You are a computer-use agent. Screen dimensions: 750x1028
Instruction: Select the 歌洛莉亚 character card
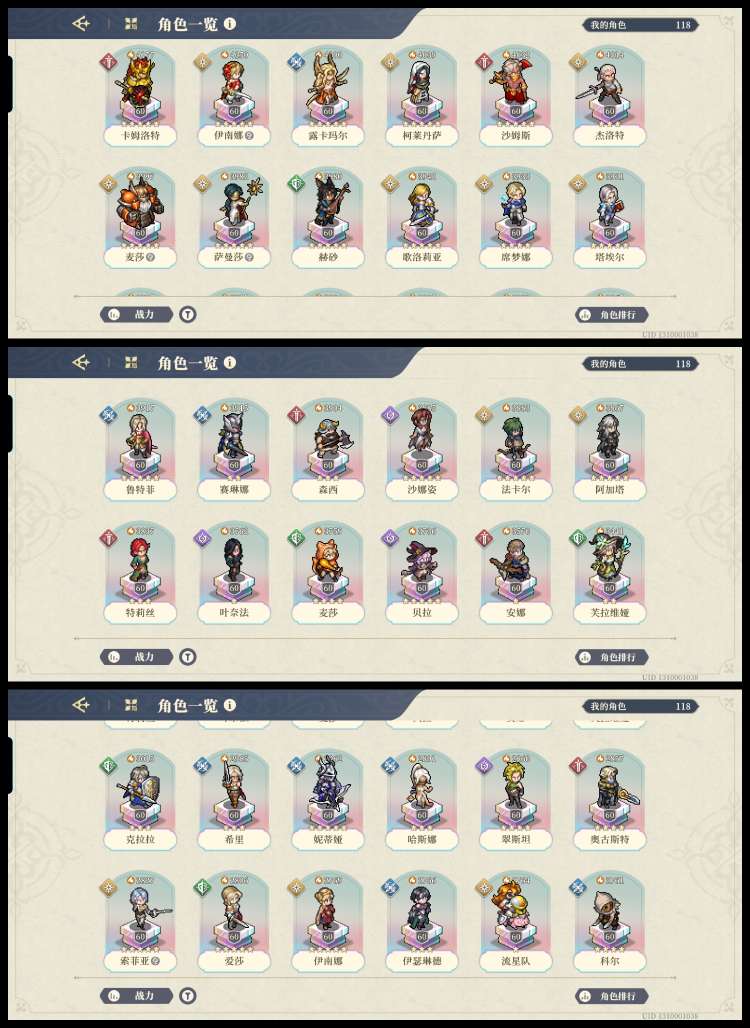click(422, 218)
